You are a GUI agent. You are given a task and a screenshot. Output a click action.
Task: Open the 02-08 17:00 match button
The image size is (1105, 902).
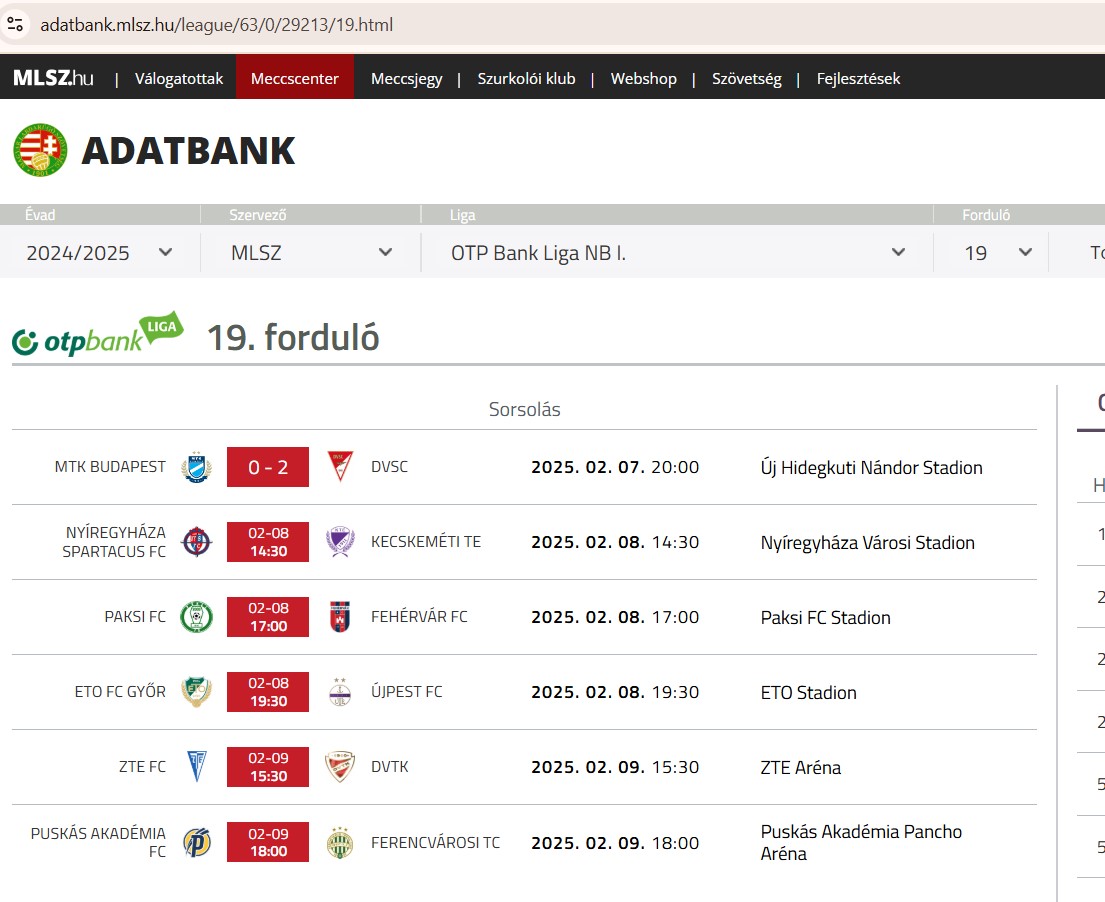point(268,617)
